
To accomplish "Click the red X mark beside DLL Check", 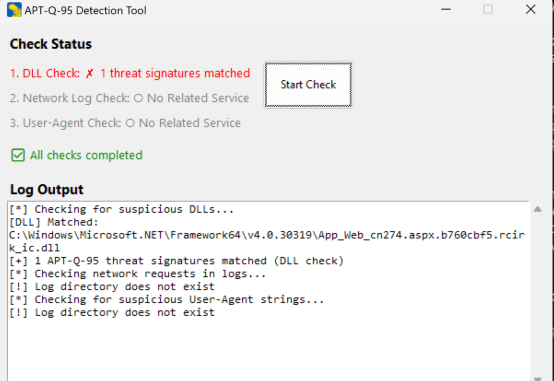I will tap(89, 74).
